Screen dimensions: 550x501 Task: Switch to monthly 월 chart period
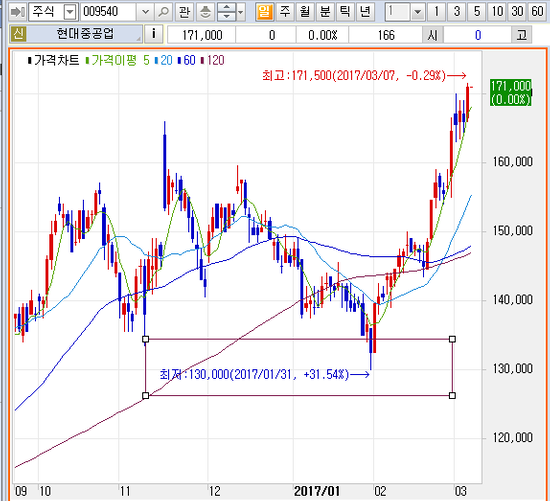click(305, 12)
